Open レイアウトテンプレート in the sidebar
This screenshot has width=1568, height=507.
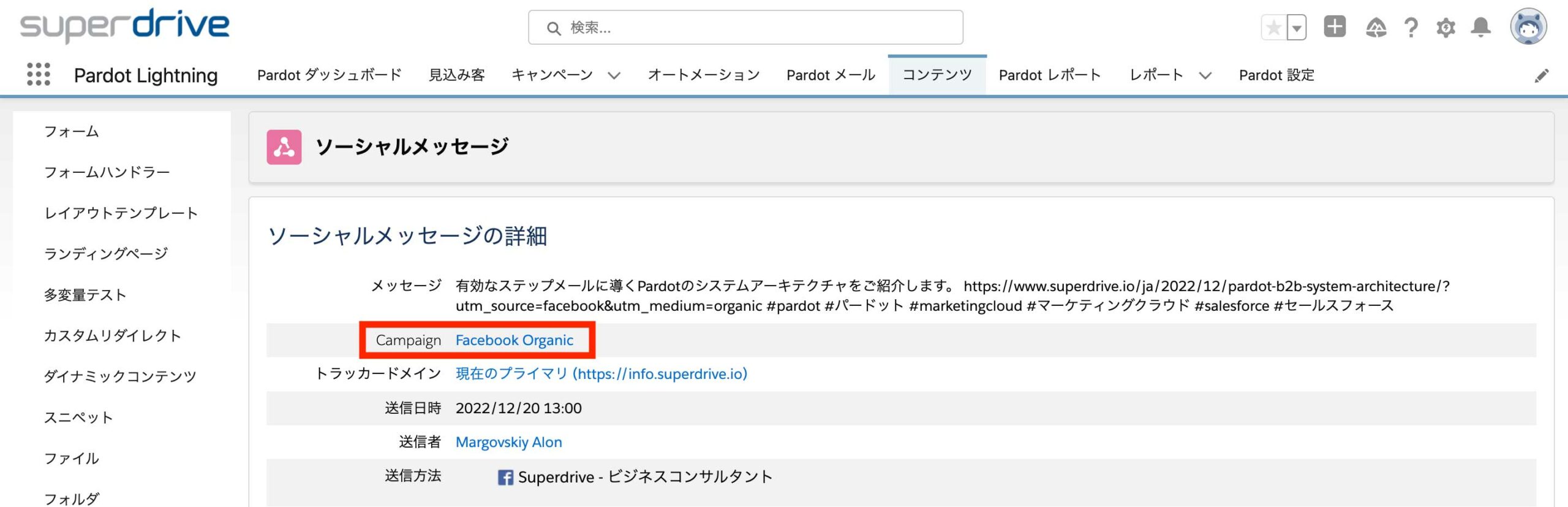(x=121, y=213)
